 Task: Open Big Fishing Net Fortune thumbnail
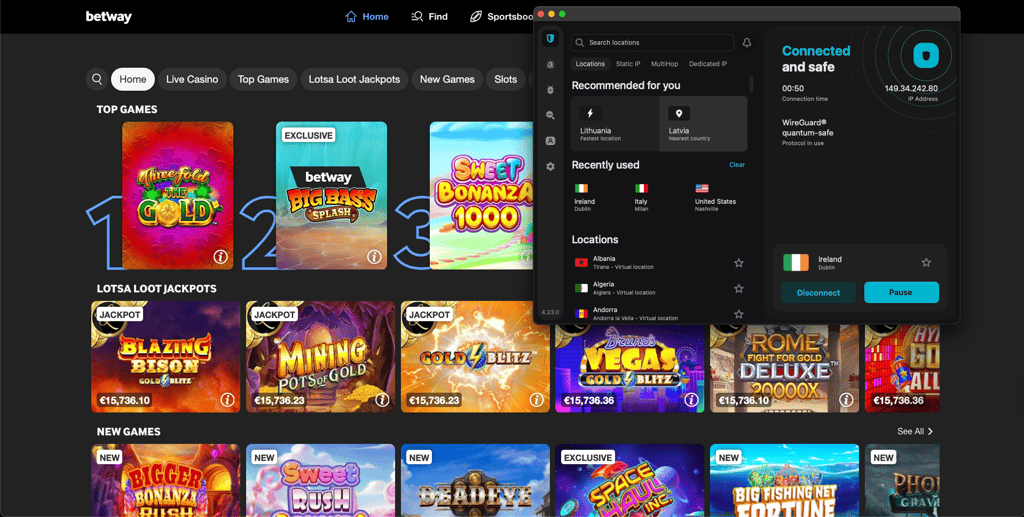[785, 480]
